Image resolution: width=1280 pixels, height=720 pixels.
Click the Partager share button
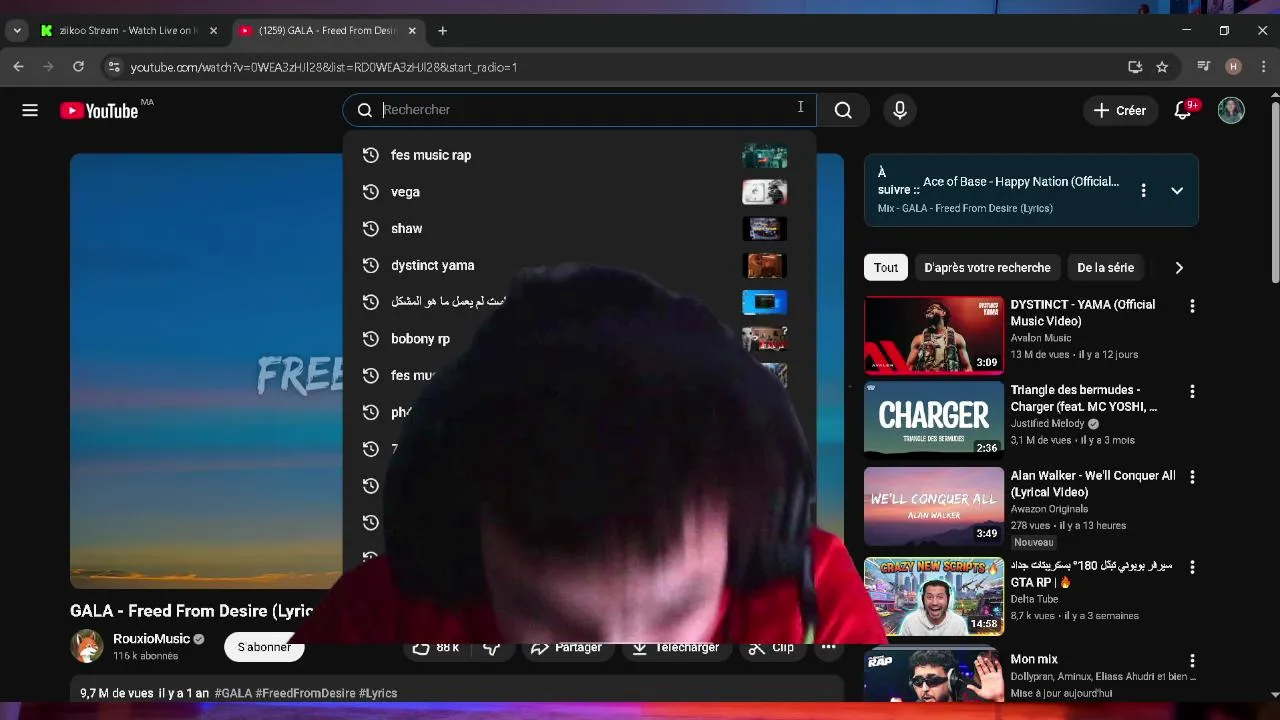coord(566,648)
